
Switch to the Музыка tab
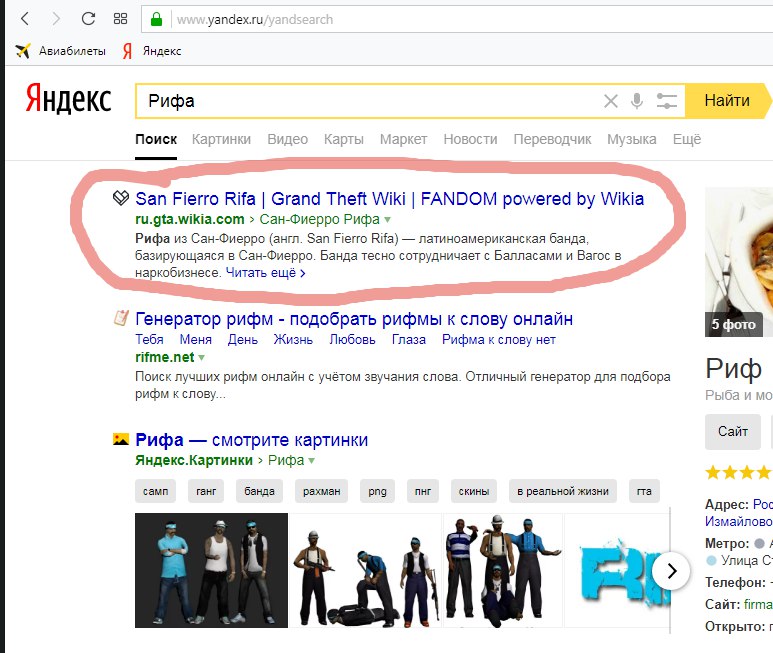[x=632, y=139]
